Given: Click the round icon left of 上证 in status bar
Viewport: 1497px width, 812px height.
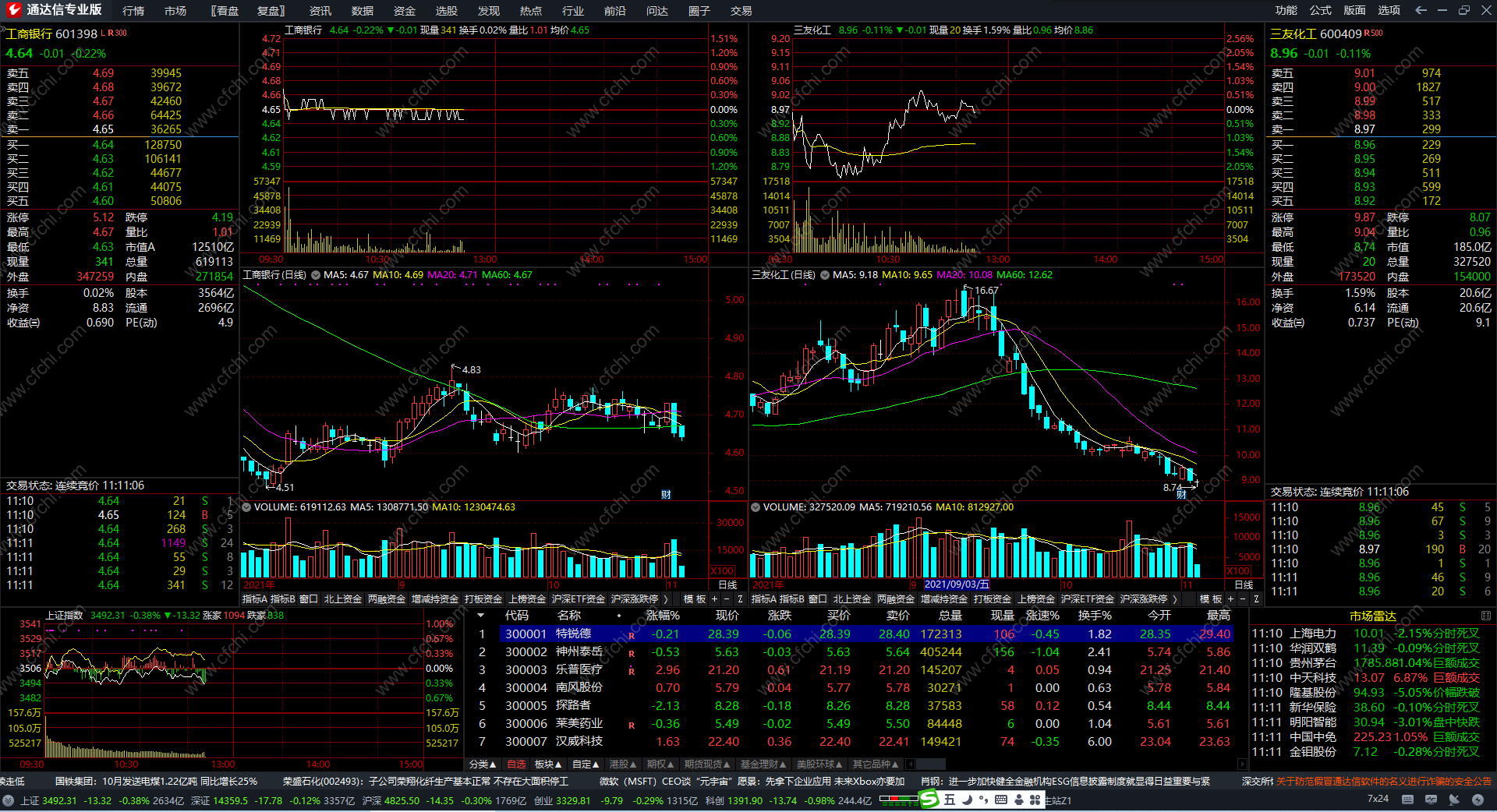Looking at the screenshot, I should [9, 800].
